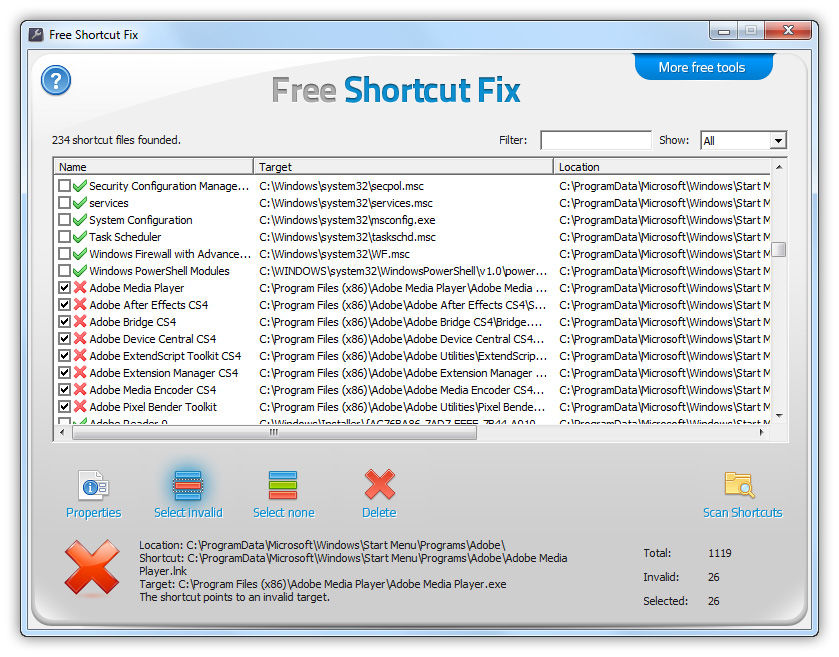Click green check beside System Configuration
The width and height of the screenshot is (839, 657).
pyautogui.click(x=80, y=220)
